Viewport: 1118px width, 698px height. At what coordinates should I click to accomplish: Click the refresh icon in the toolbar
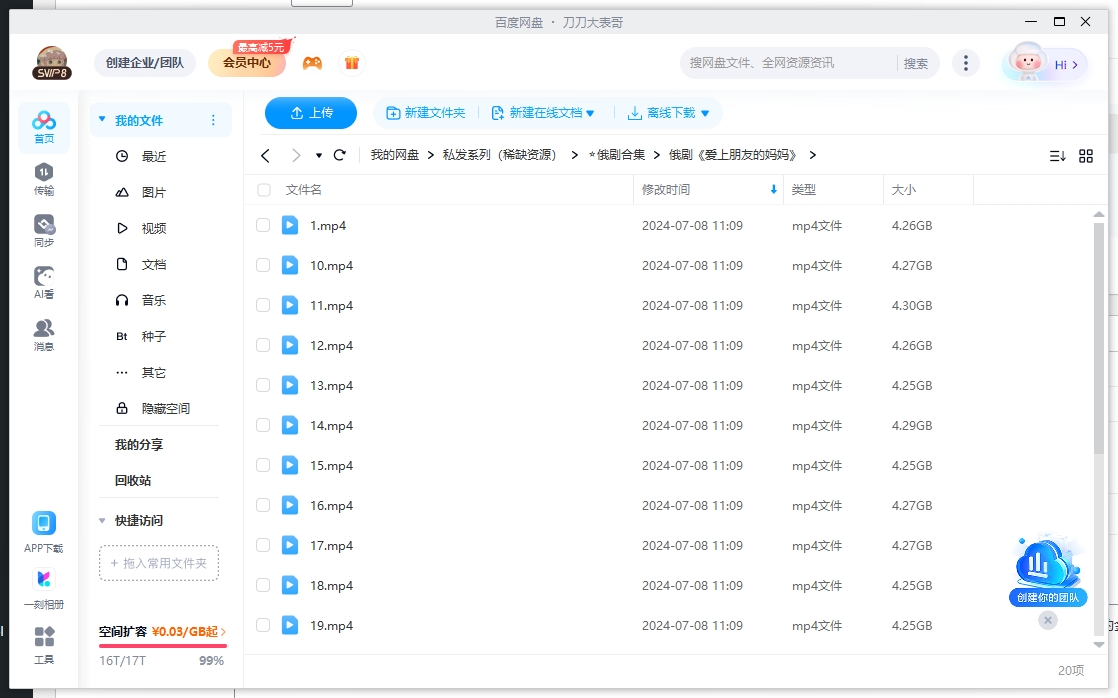pos(339,155)
